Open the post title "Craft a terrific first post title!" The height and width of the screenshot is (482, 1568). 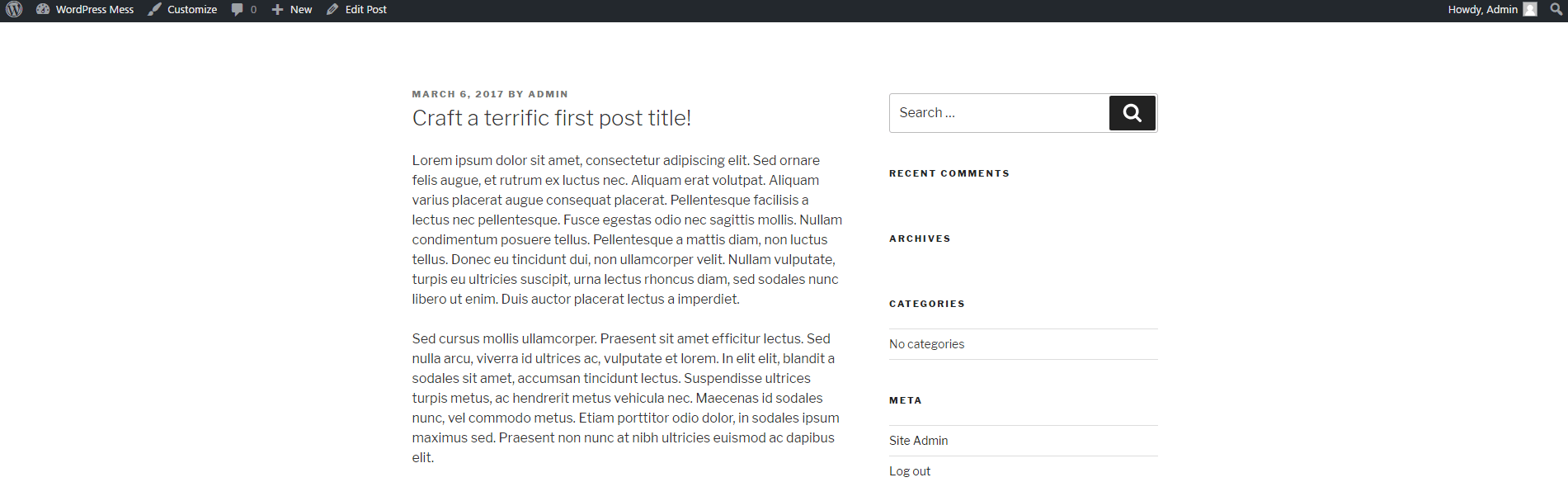point(552,118)
